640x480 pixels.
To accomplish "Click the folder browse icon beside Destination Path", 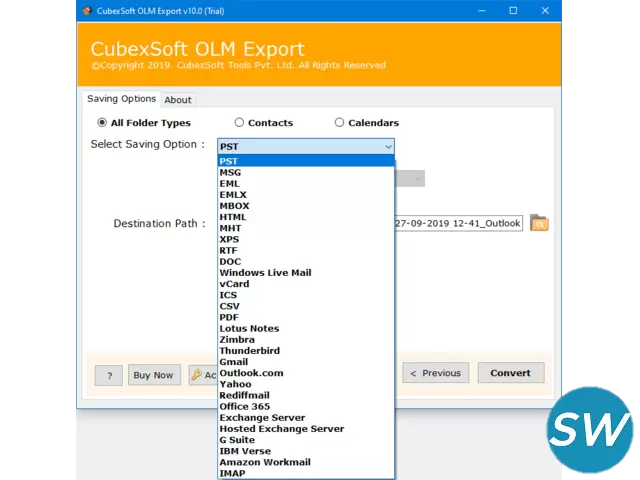I will [539, 223].
